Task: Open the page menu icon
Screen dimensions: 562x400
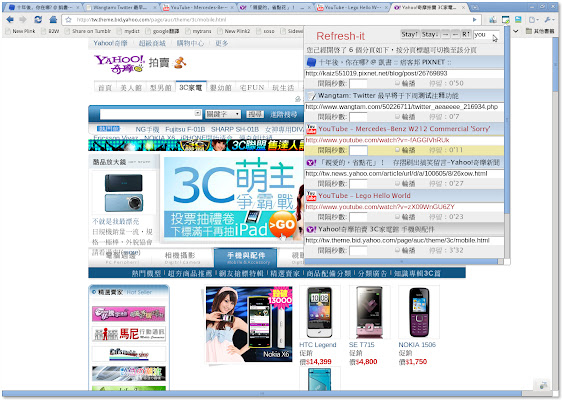Action: [x=534, y=20]
